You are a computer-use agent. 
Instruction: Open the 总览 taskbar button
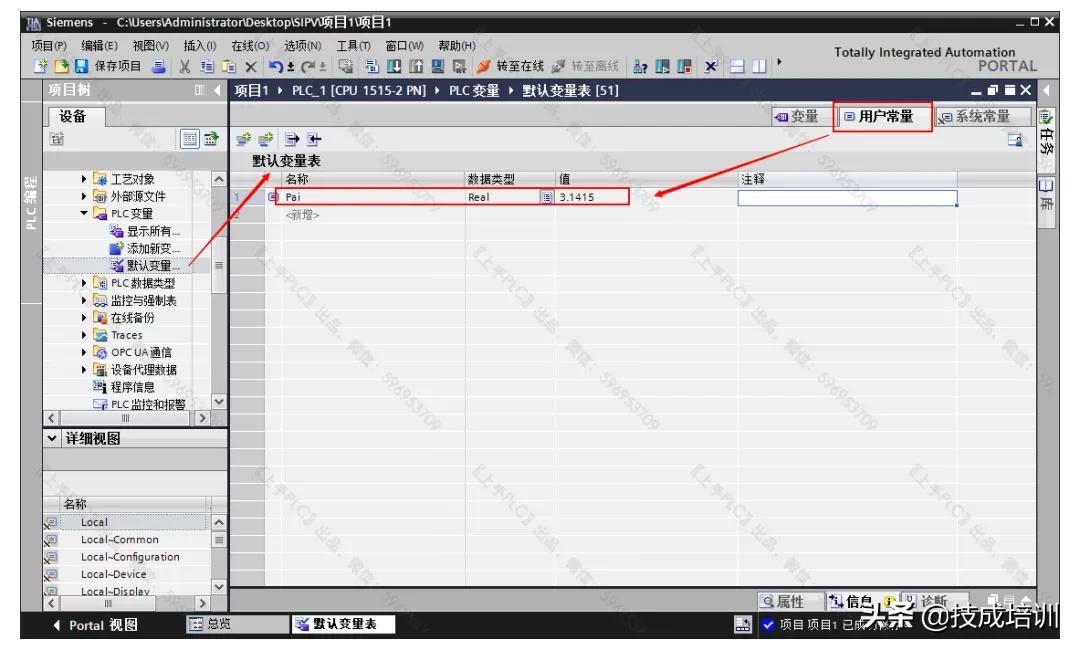[x=237, y=624]
